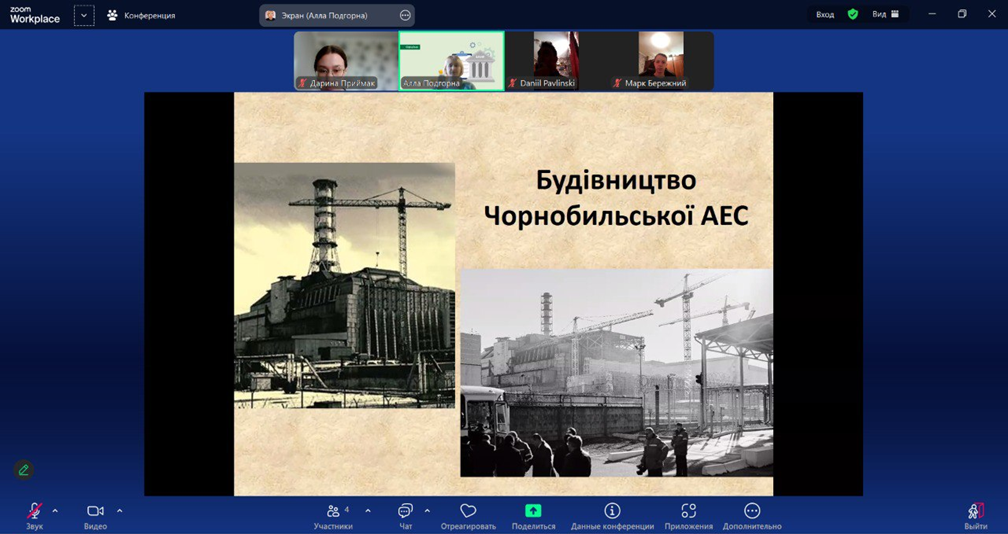The width and height of the screenshot is (1008, 534).
Task: Click the sepia Chernobyl sarcophagus photo
Action: (345, 285)
